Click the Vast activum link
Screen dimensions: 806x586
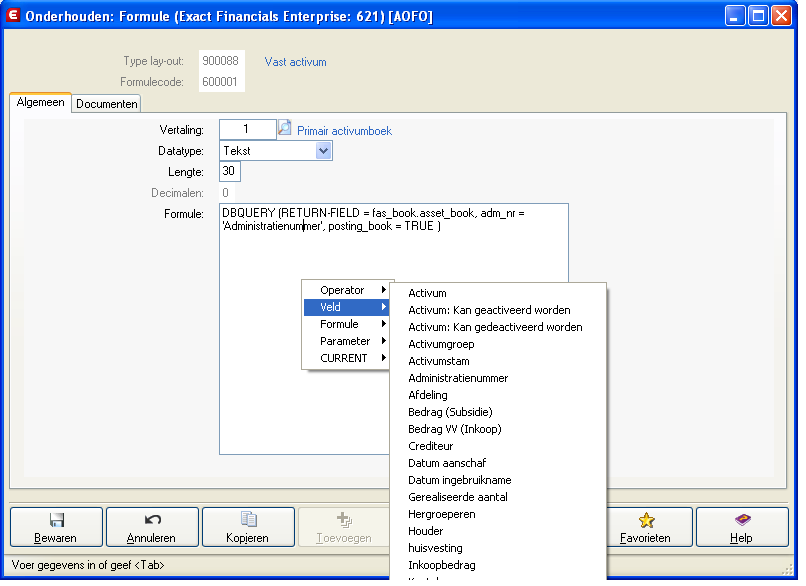point(295,62)
